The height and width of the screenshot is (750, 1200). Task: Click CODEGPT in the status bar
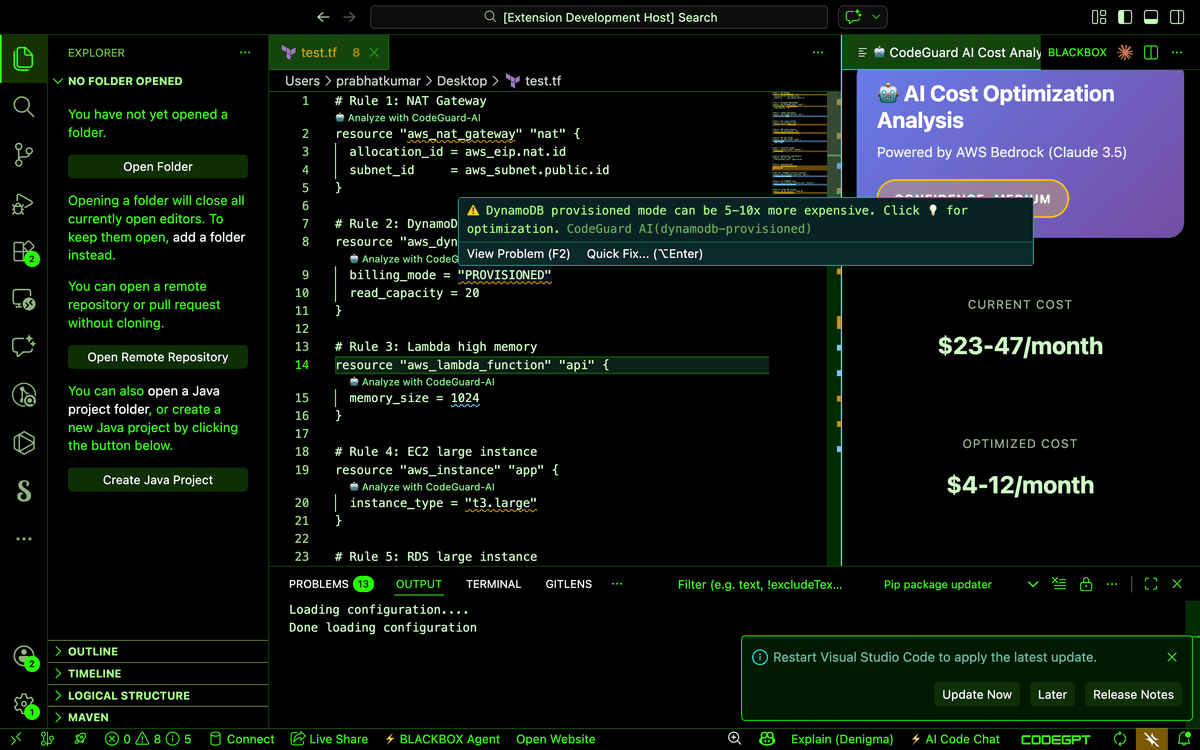(1056, 739)
